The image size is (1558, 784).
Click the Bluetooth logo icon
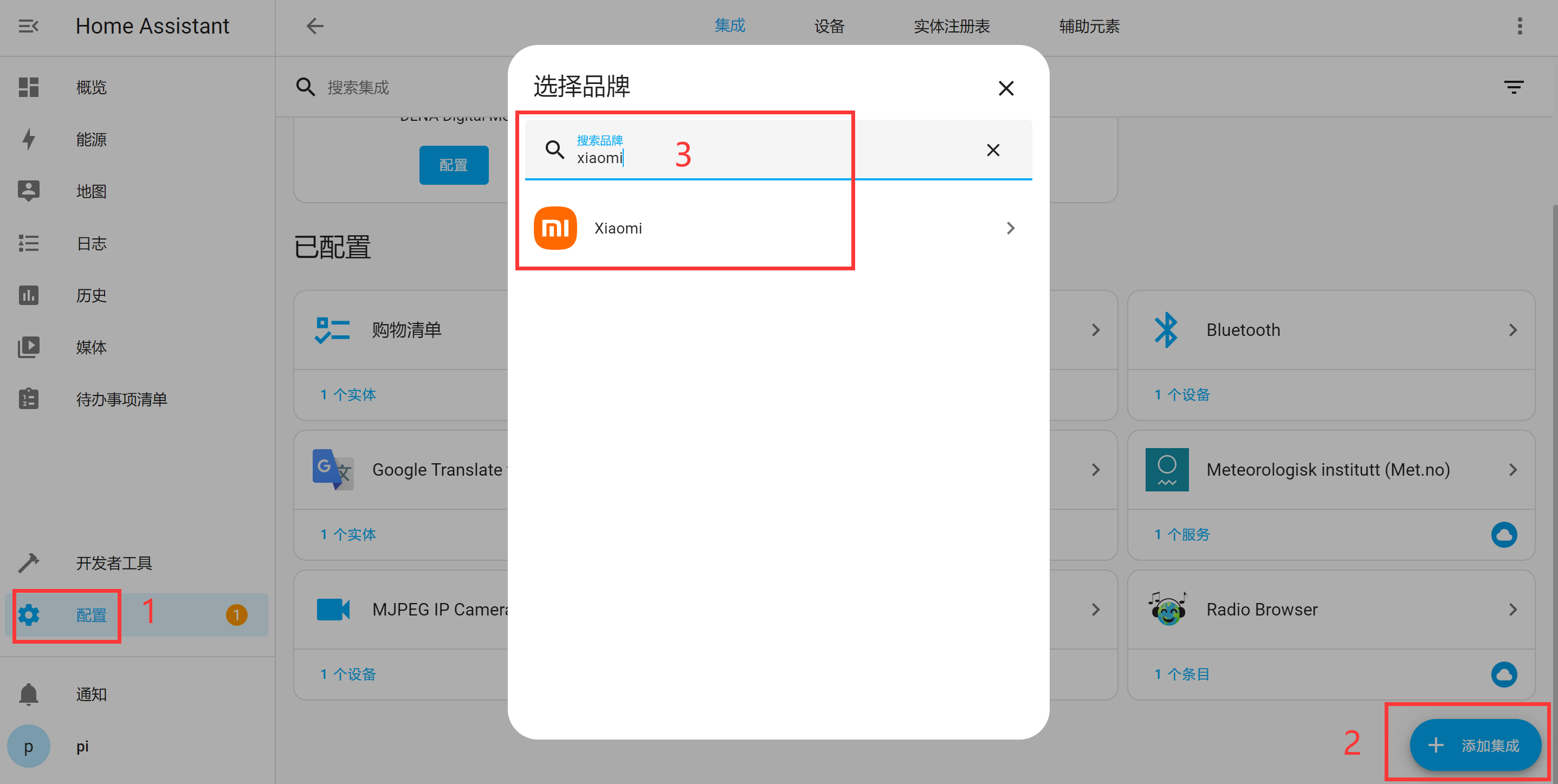pos(1166,330)
